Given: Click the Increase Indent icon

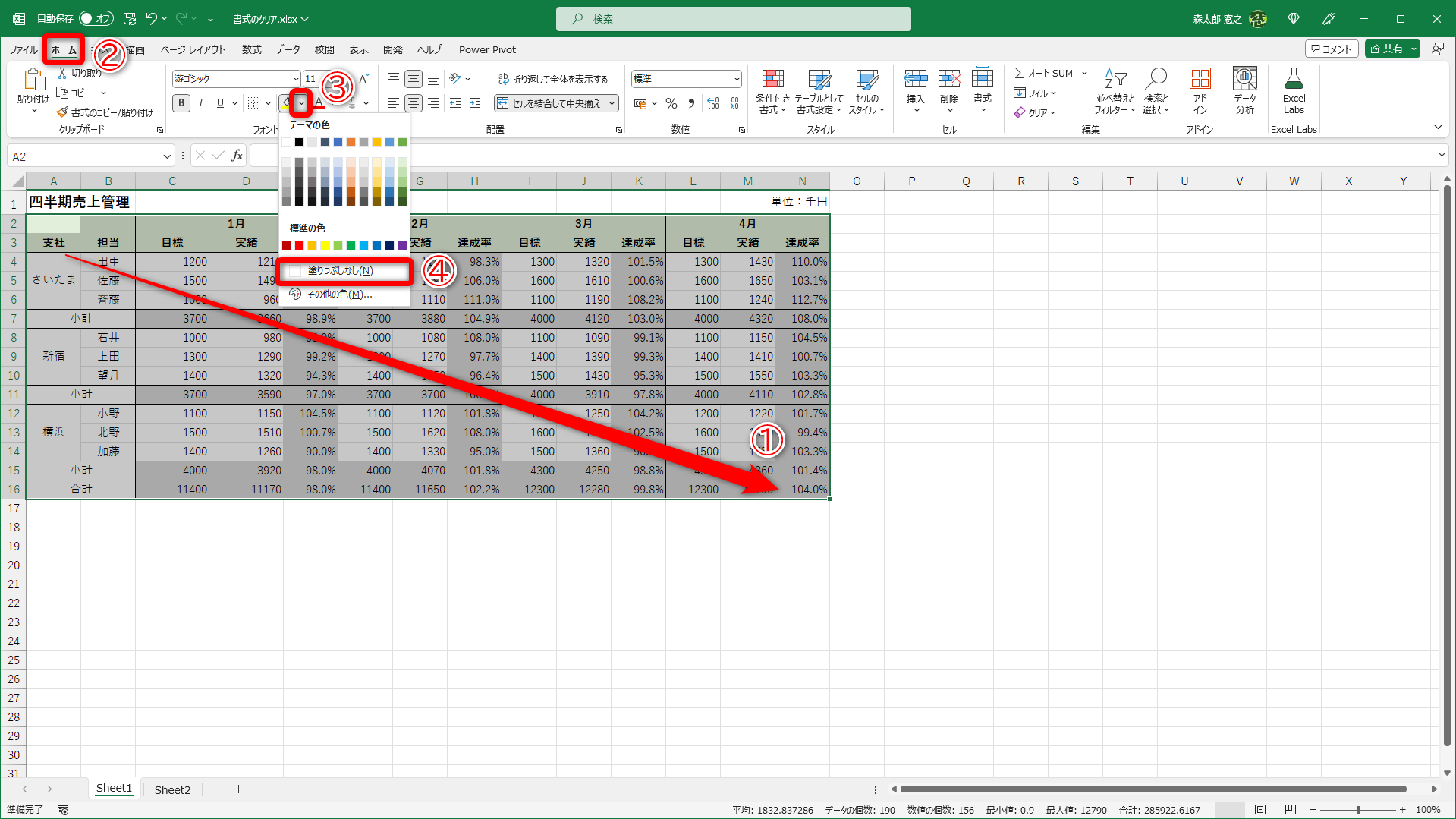Looking at the screenshot, I should (x=475, y=103).
